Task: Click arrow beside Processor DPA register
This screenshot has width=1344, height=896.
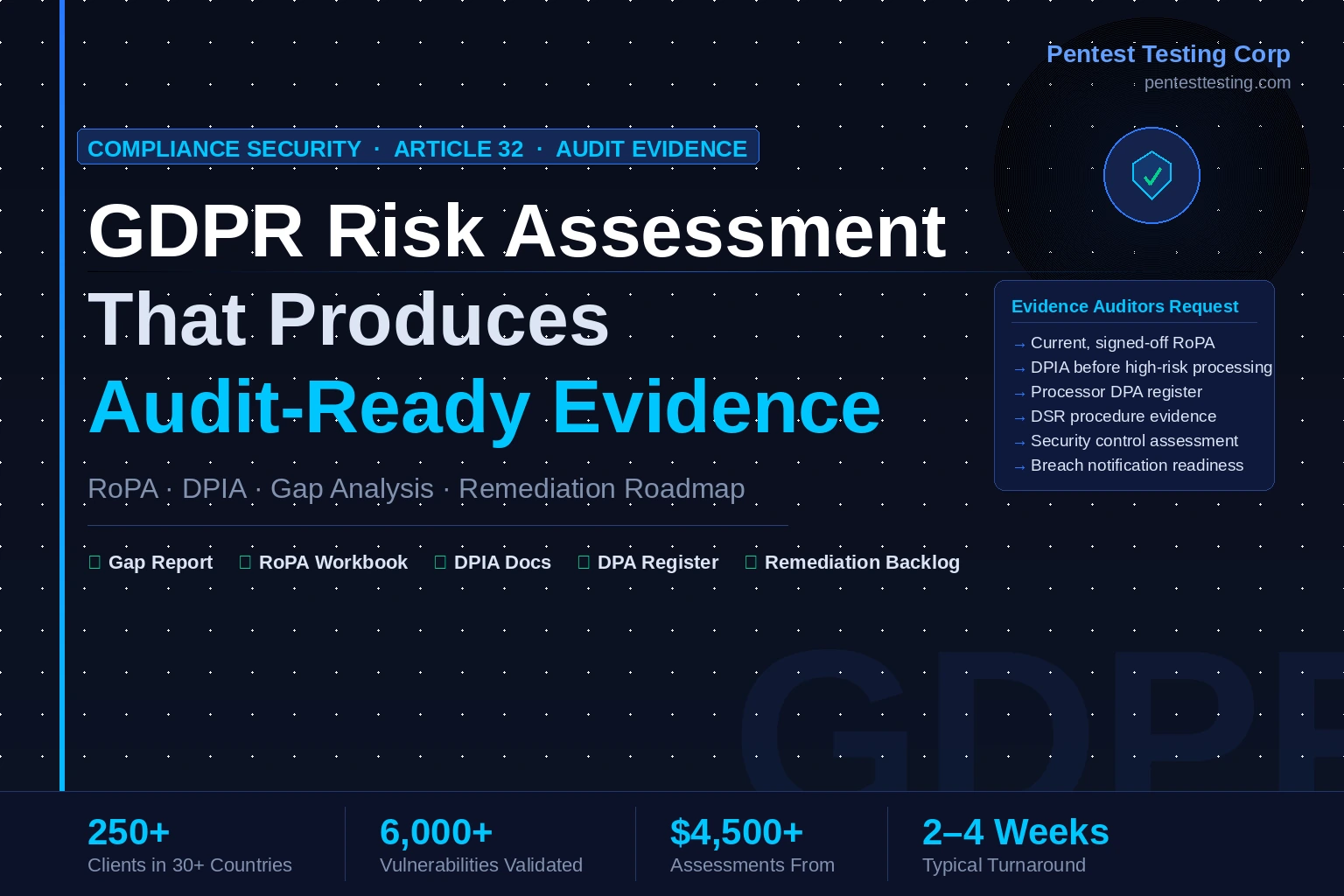Action: pyautogui.click(x=1018, y=394)
